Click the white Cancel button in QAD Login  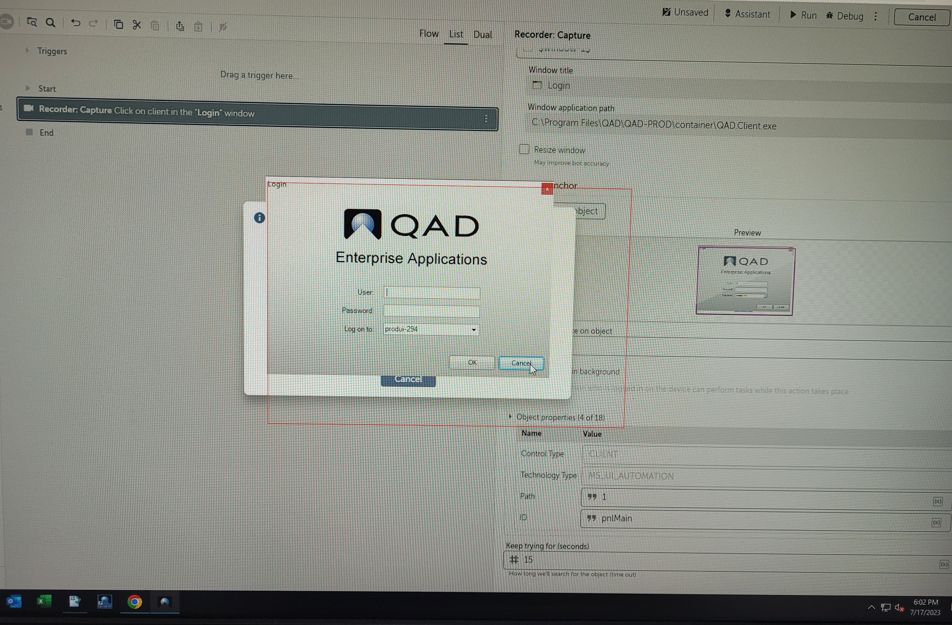521,363
